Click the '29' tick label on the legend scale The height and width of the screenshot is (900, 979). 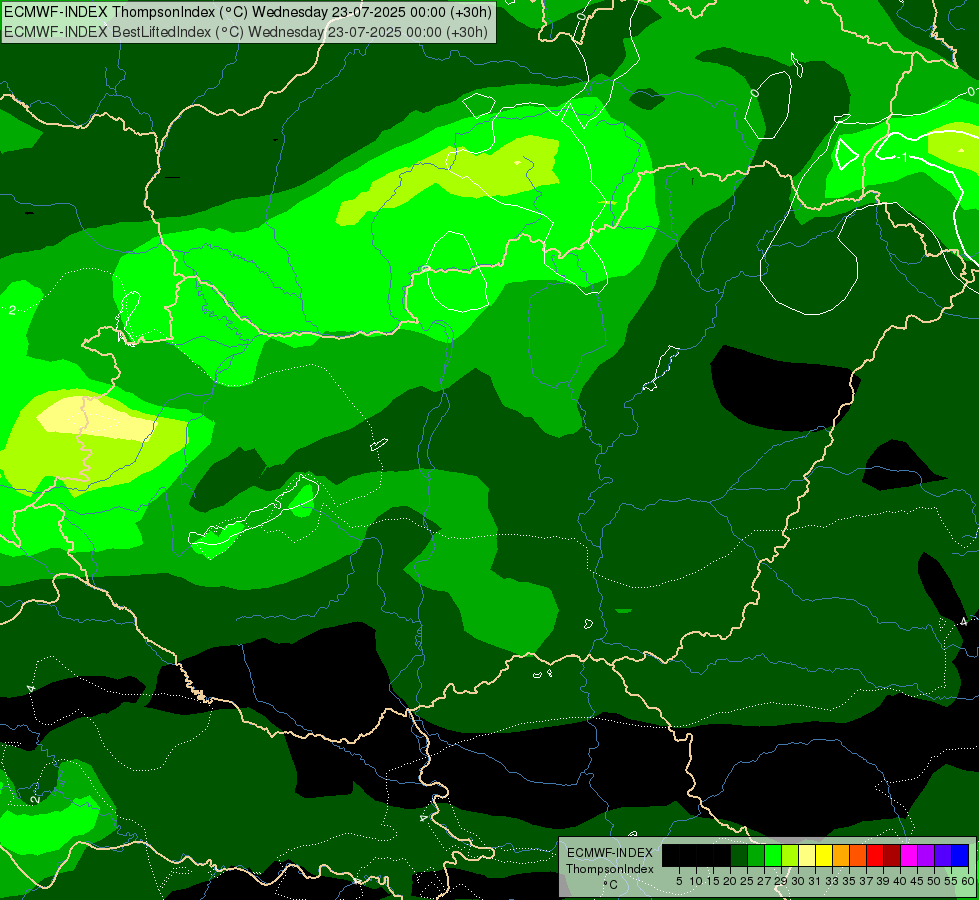coord(781,881)
